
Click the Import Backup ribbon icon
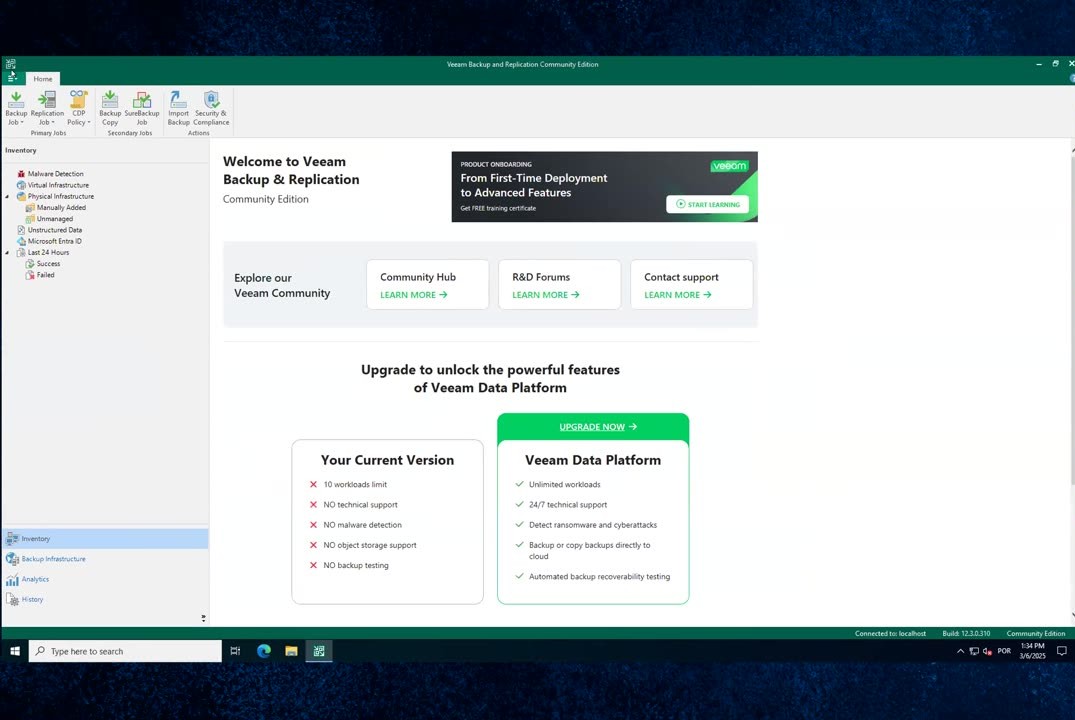click(x=178, y=108)
